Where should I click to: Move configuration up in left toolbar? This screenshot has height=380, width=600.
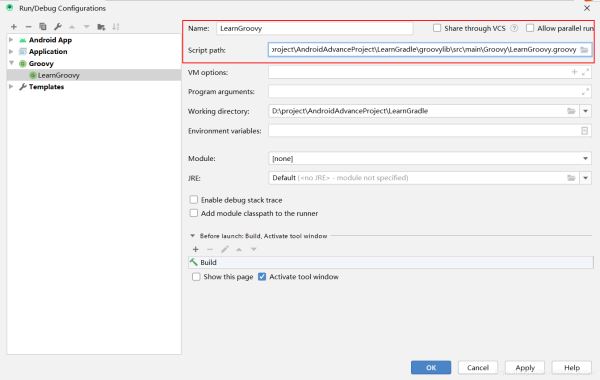[72, 27]
